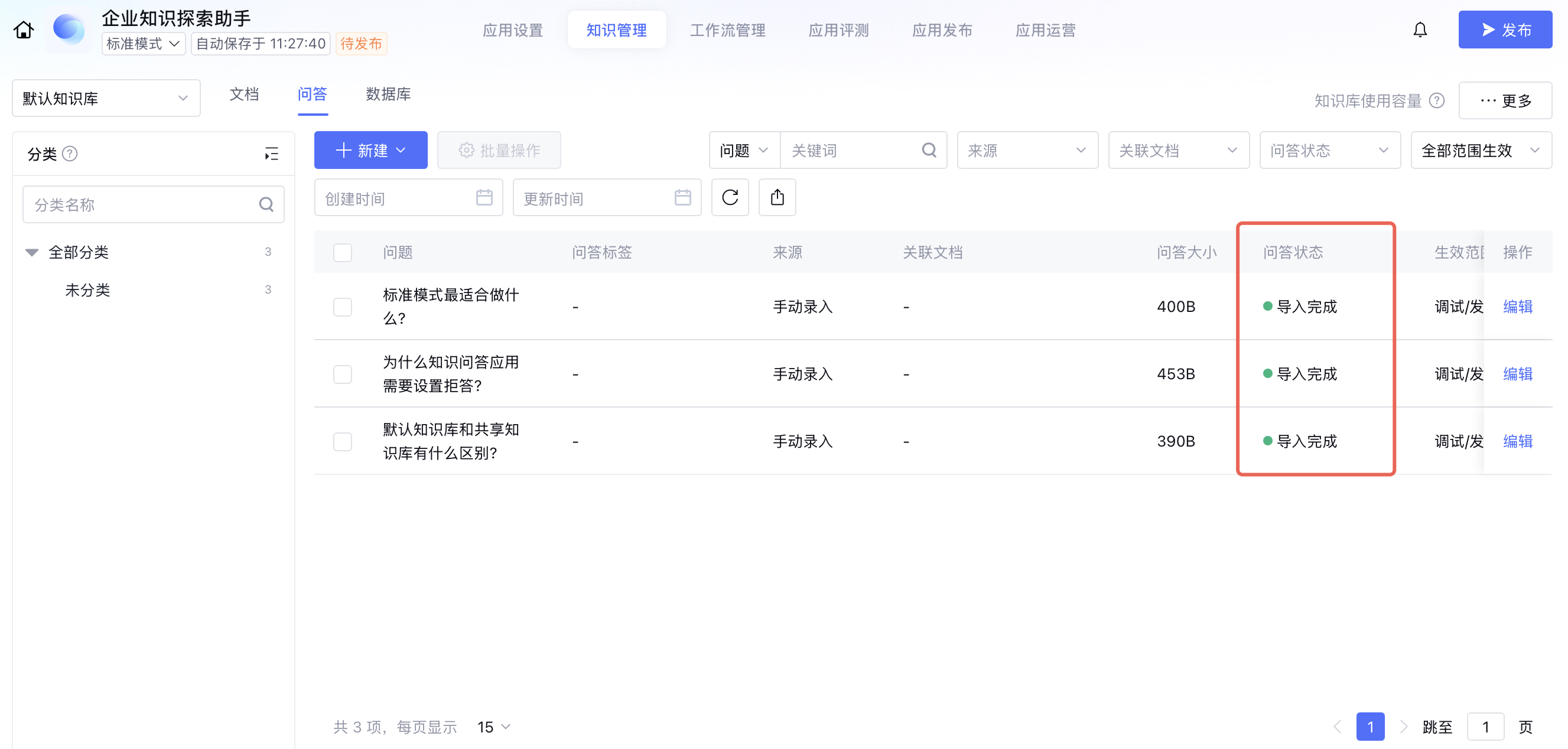Open the 关联文档 filter dropdown
This screenshot has width=1568, height=749.
pyautogui.click(x=1179, y=149)
